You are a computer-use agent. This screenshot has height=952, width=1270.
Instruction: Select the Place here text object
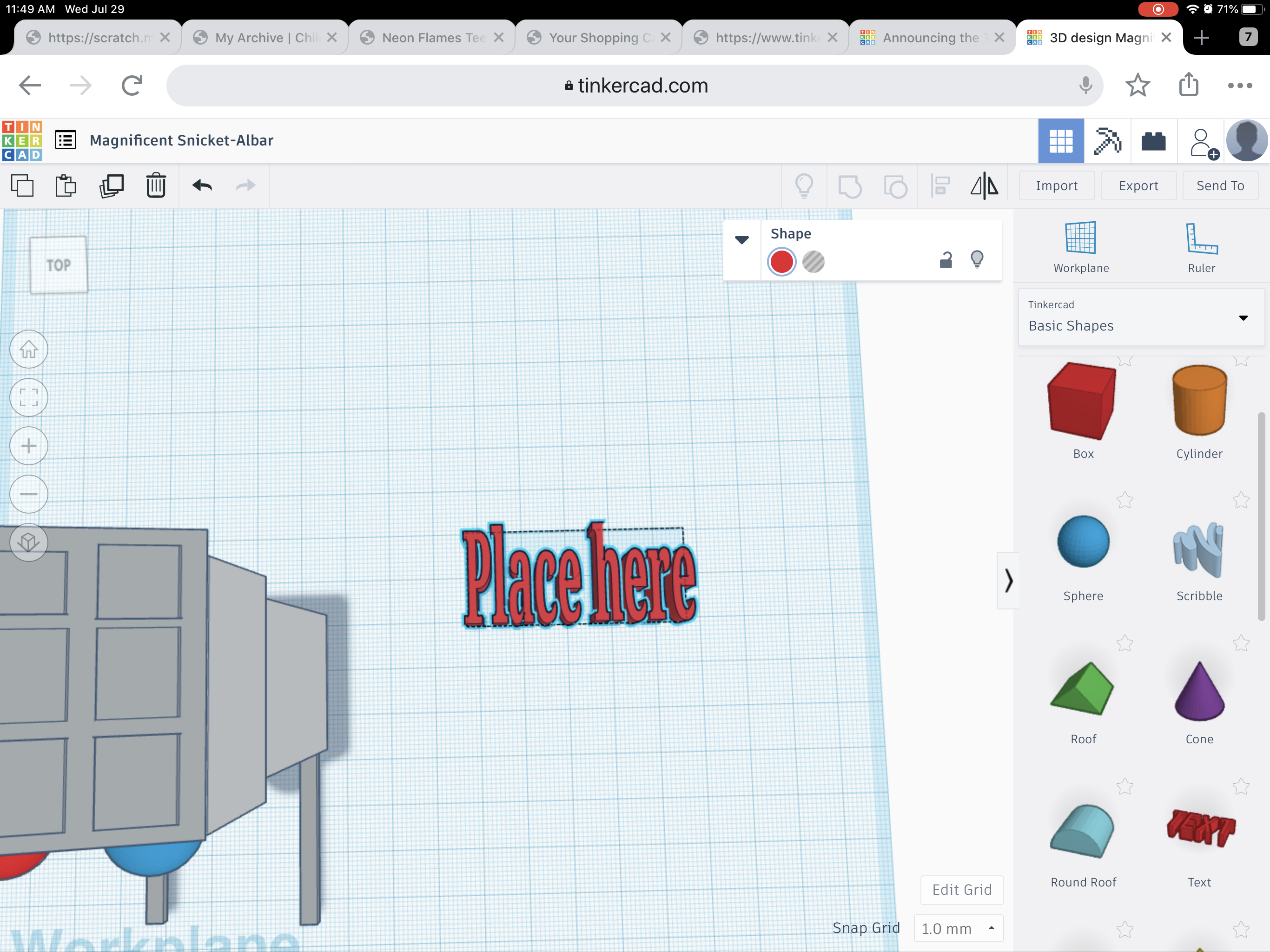(x=579, y=576)
